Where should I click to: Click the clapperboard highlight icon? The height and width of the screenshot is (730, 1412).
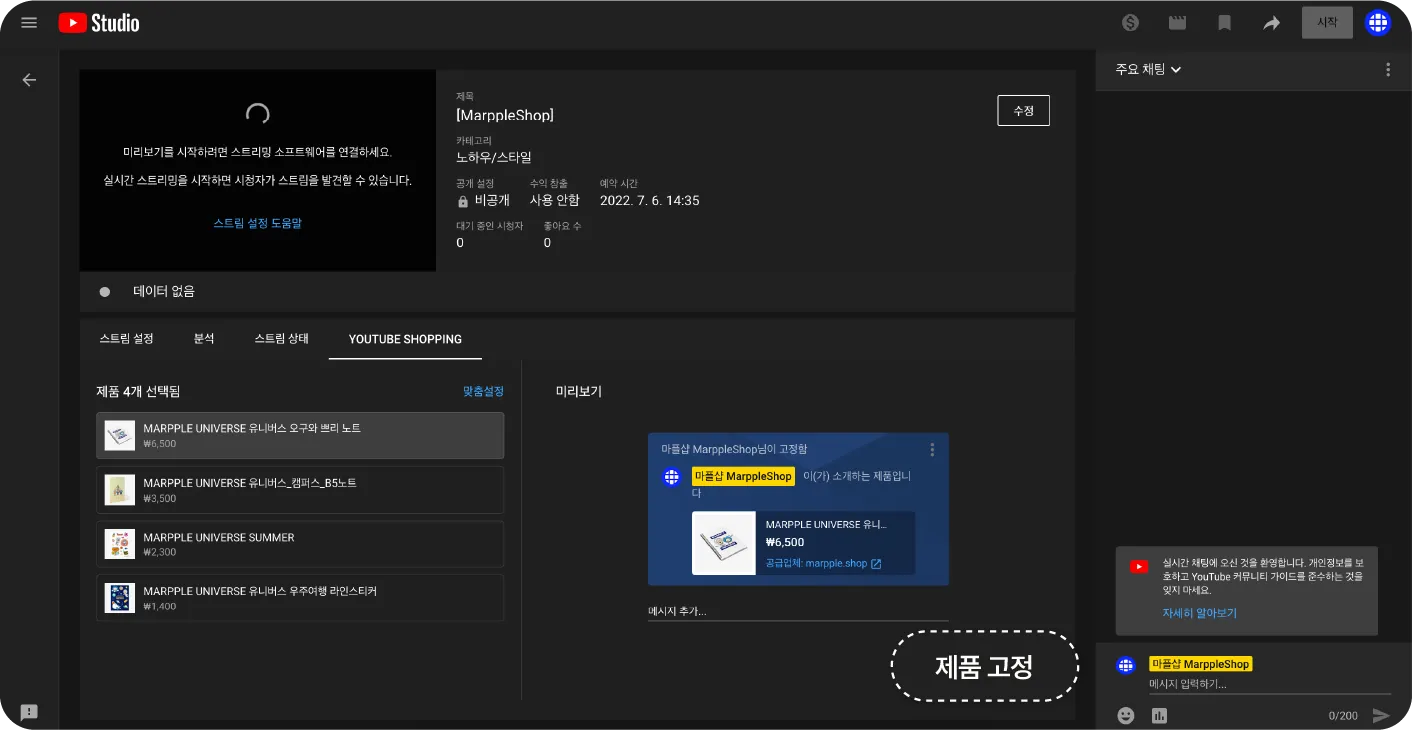1178,23
